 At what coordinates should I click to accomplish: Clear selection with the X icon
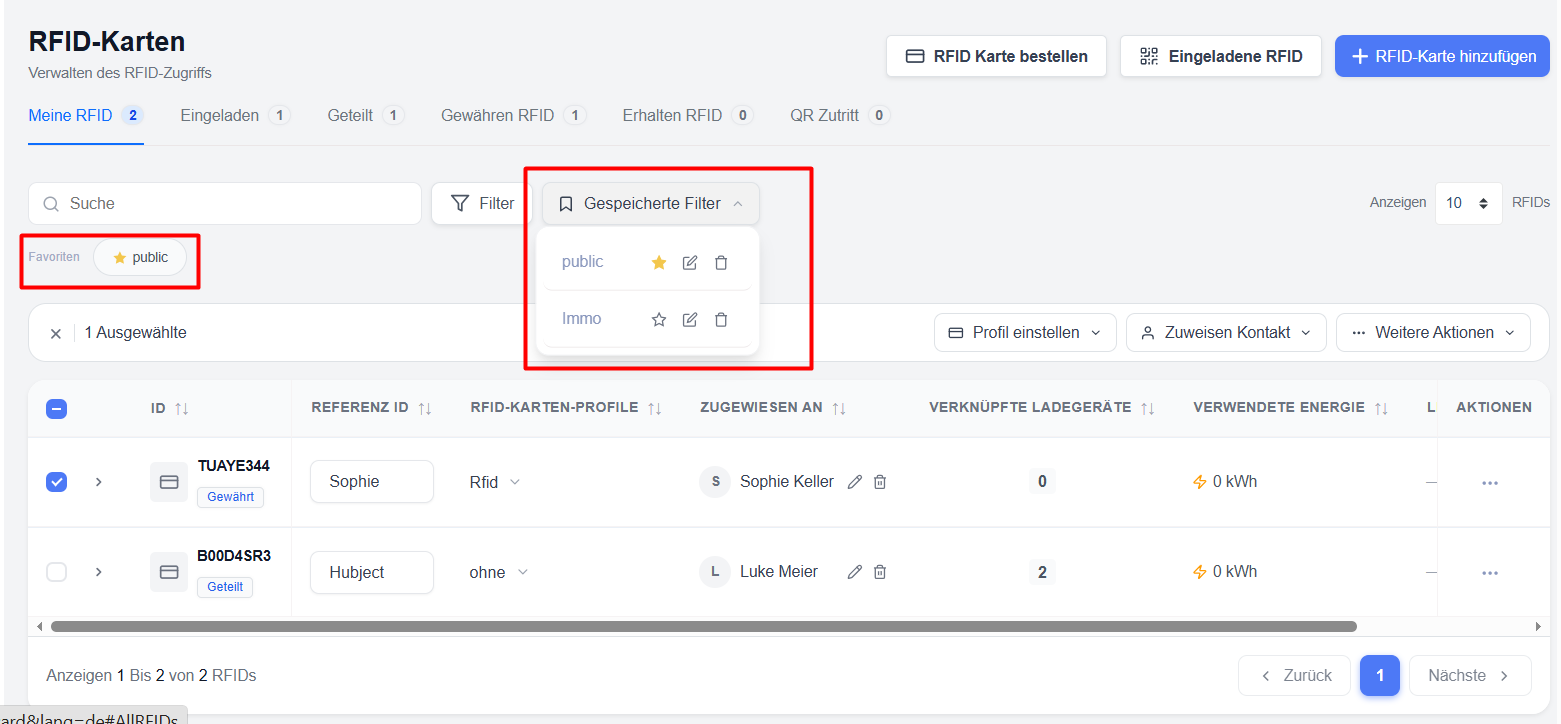56,333
